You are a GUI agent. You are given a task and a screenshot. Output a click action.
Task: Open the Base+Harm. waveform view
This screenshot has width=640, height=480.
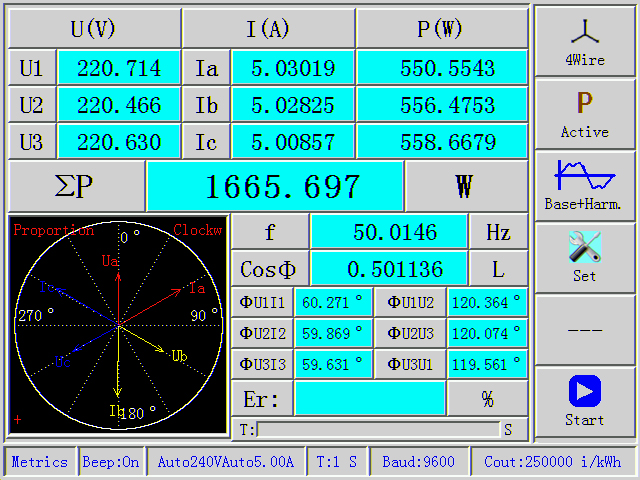coord(584,185)
